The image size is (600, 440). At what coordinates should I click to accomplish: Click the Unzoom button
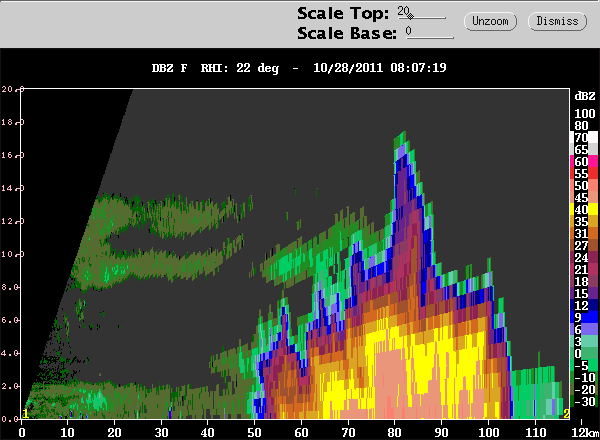point(490,21)
